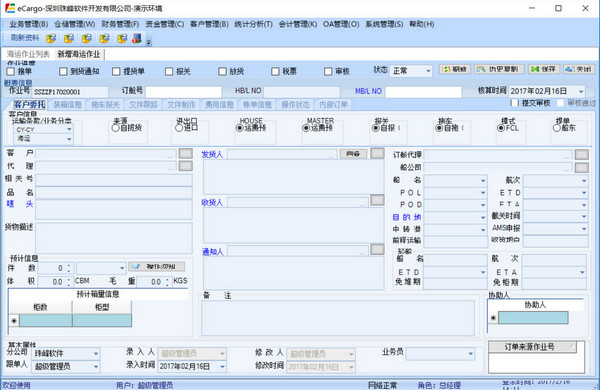This screenshot has width=600, height=390.
Task: Open lookup button beside 订舱代理 field
Action: pos(582,154)
